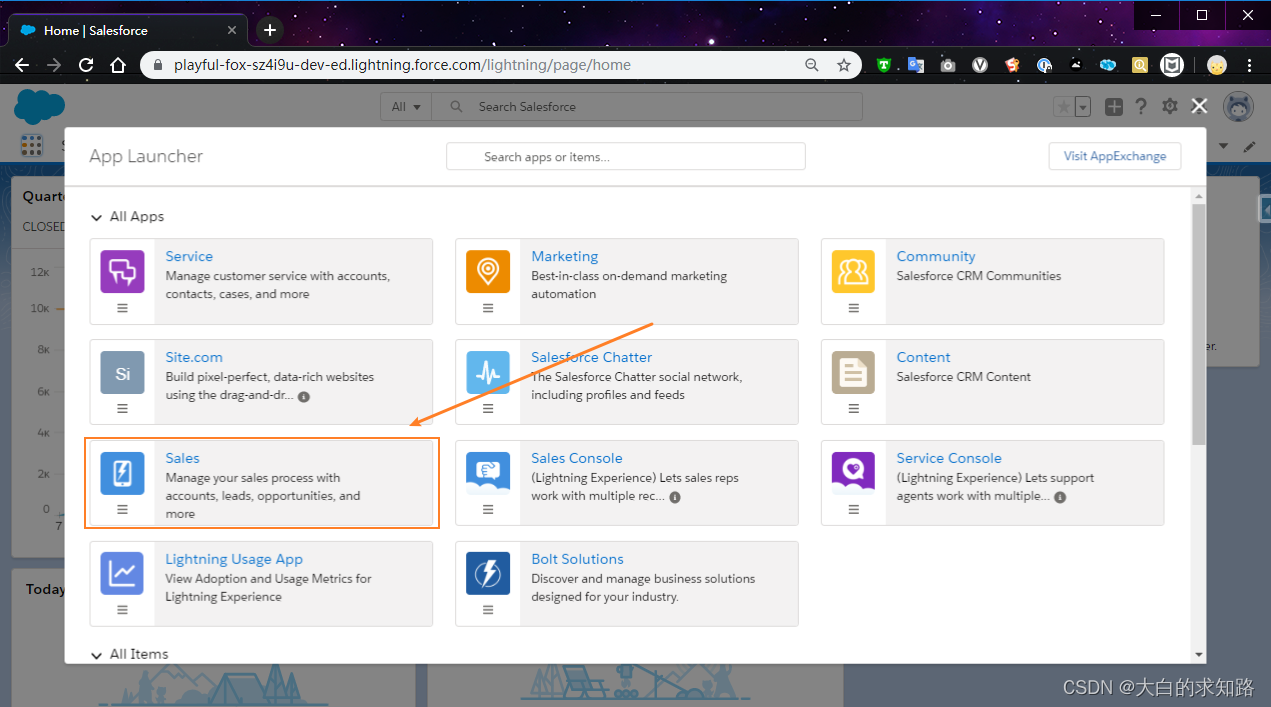Open the search scope All dropdown
This screenshot has width=1271, height=707.
click(x=405, y=106)
